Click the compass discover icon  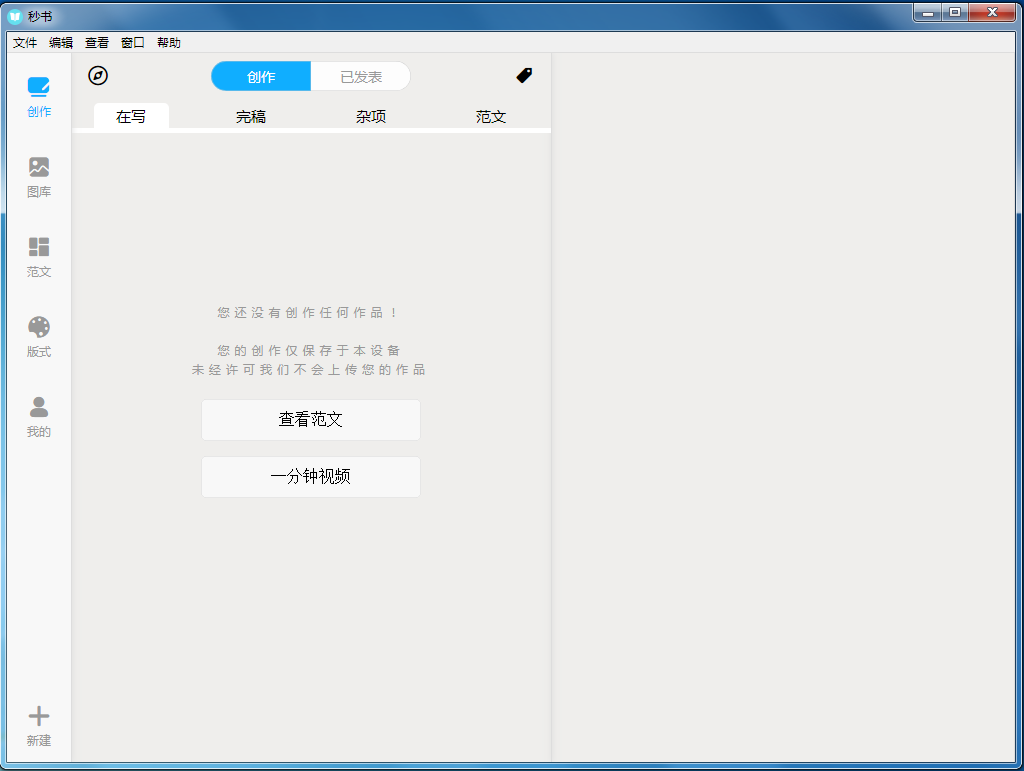pyautogui.click(x=98, y=76)
